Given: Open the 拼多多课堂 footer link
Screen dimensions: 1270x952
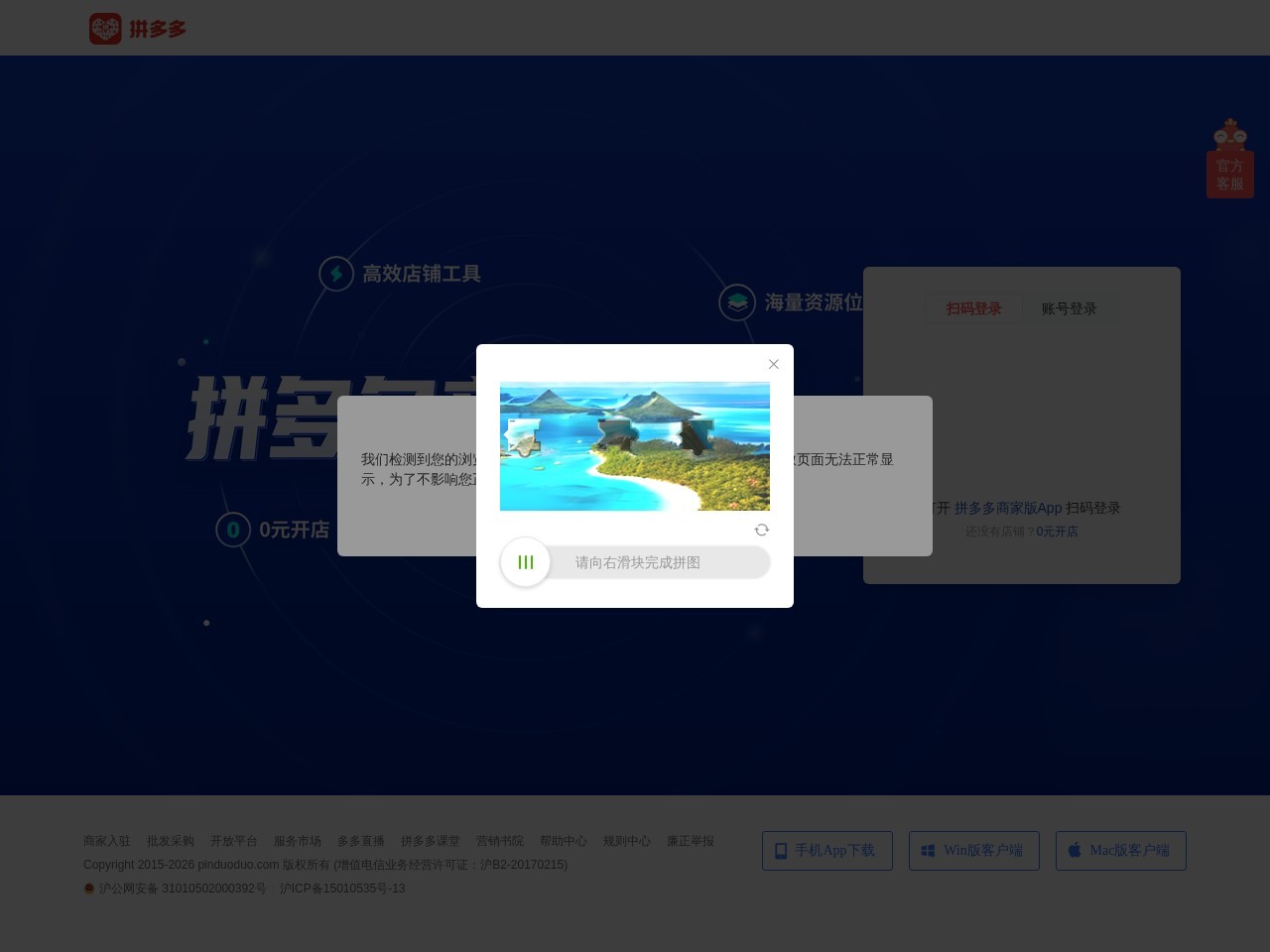Looking at the screenshot, I should (x=431, y=841).
